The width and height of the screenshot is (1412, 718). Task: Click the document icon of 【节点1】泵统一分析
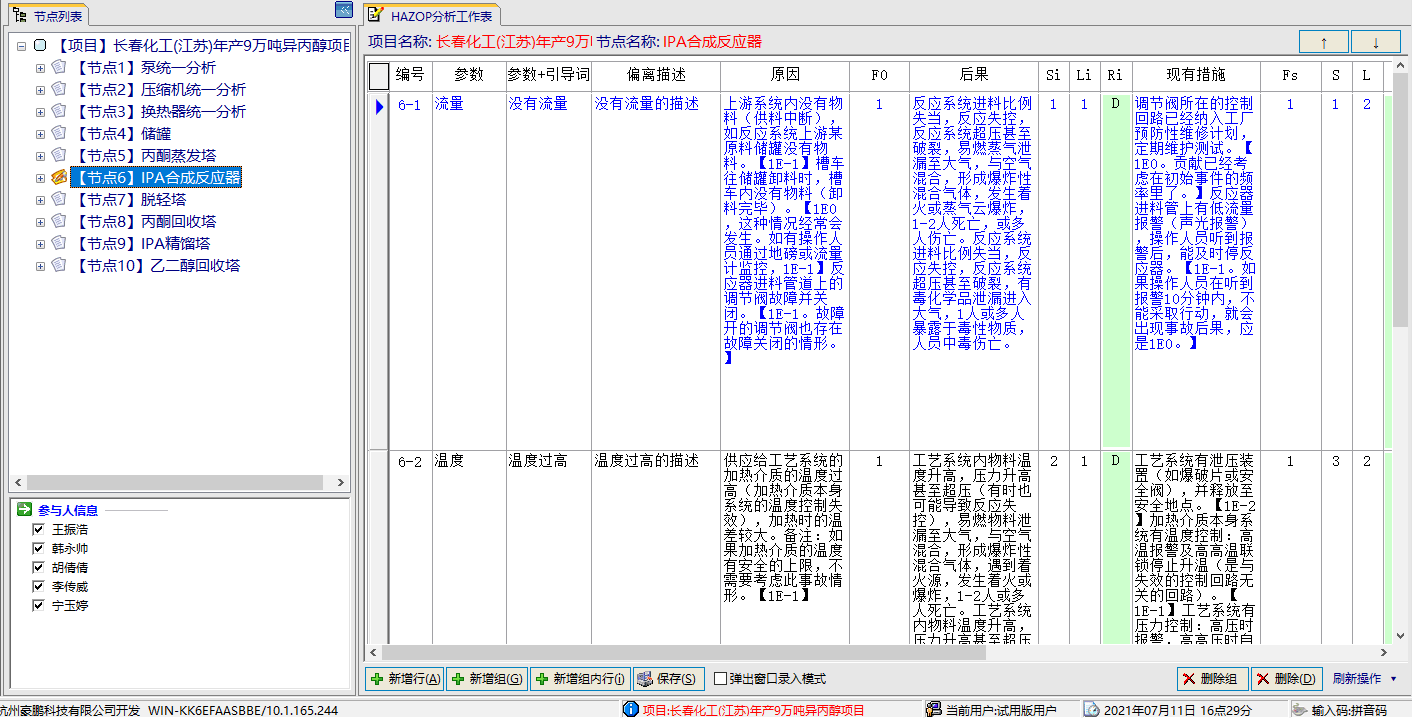(x=59, y=68)
